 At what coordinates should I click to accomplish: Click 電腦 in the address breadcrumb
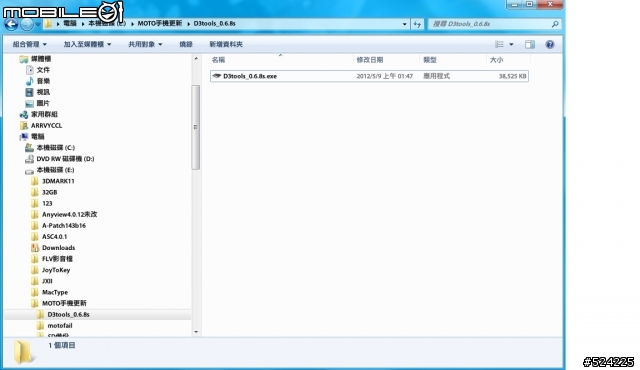pyautogui.click(x=70, y=24)
